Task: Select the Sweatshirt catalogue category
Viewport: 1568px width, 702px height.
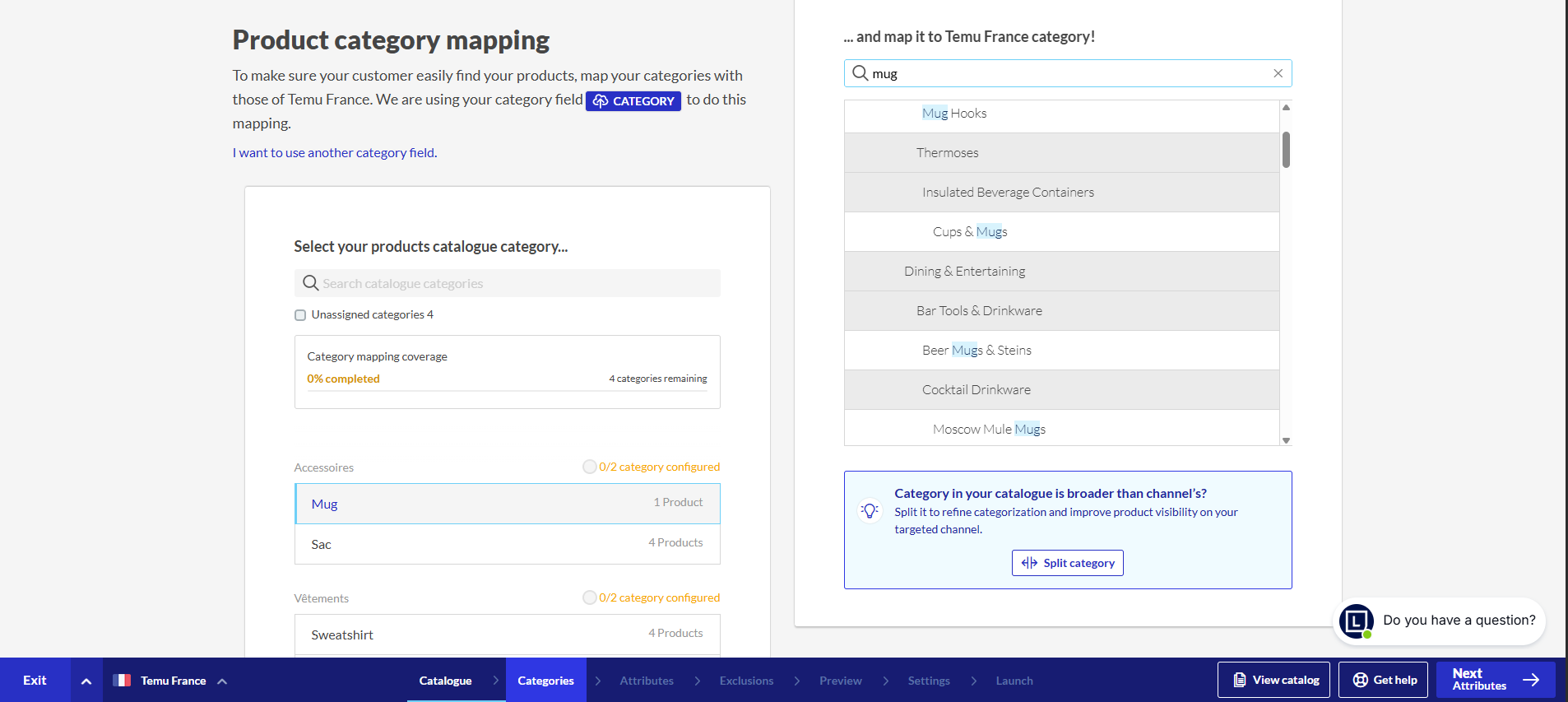Action: click(x=508, y=635)
